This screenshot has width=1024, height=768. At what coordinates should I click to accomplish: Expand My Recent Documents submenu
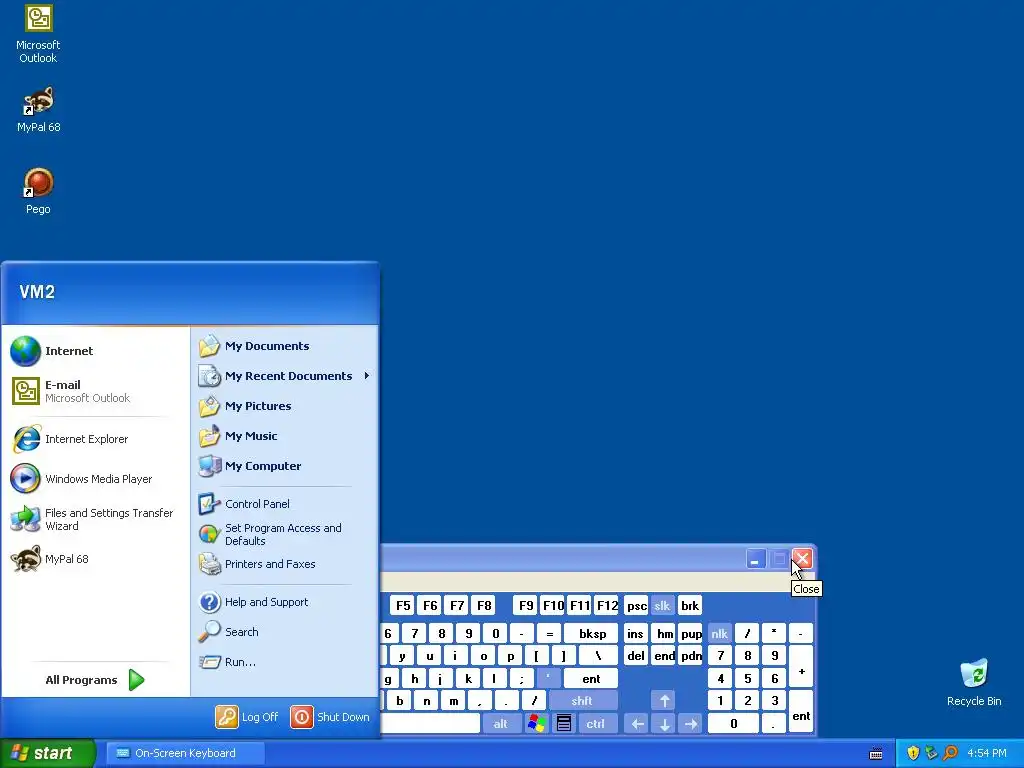tap(285, 376)
